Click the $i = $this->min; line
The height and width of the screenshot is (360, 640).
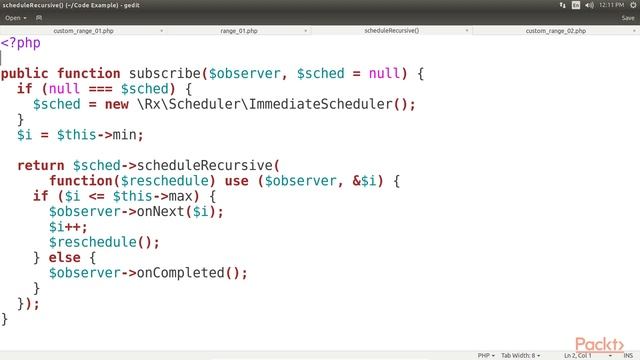click(x=80, y=135)
